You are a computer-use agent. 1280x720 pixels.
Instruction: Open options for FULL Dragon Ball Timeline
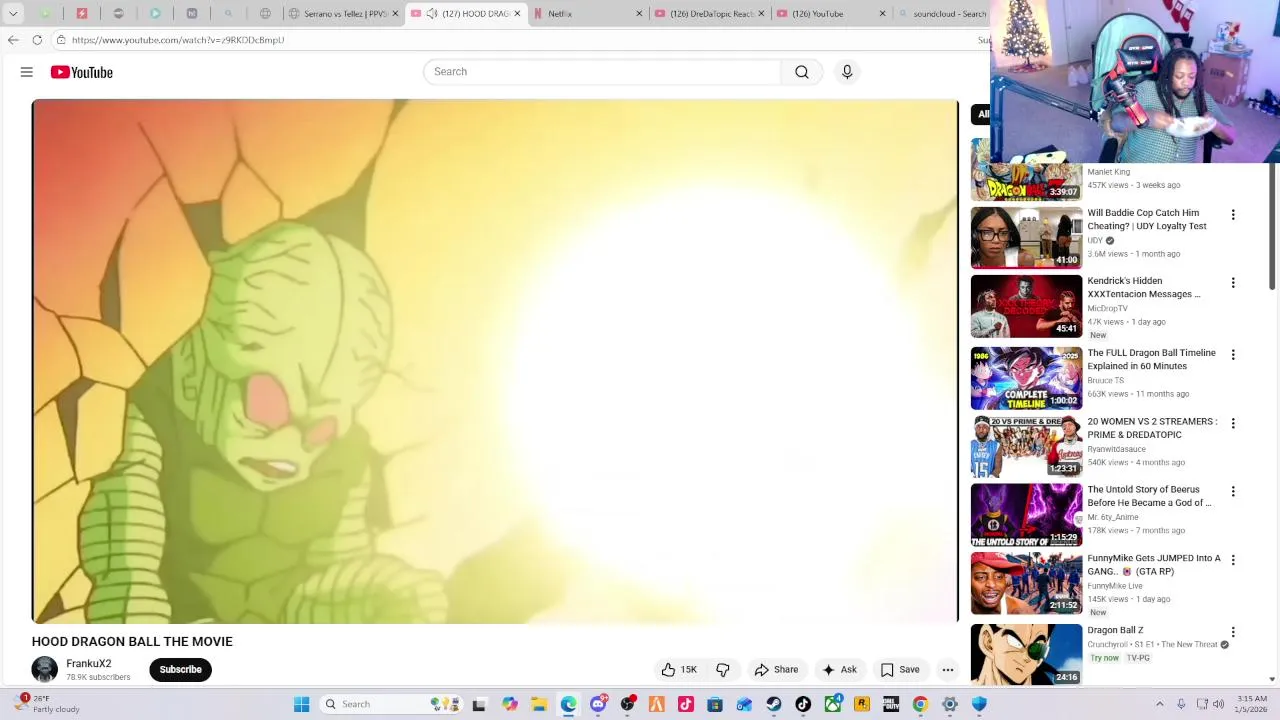[1233, 355]
